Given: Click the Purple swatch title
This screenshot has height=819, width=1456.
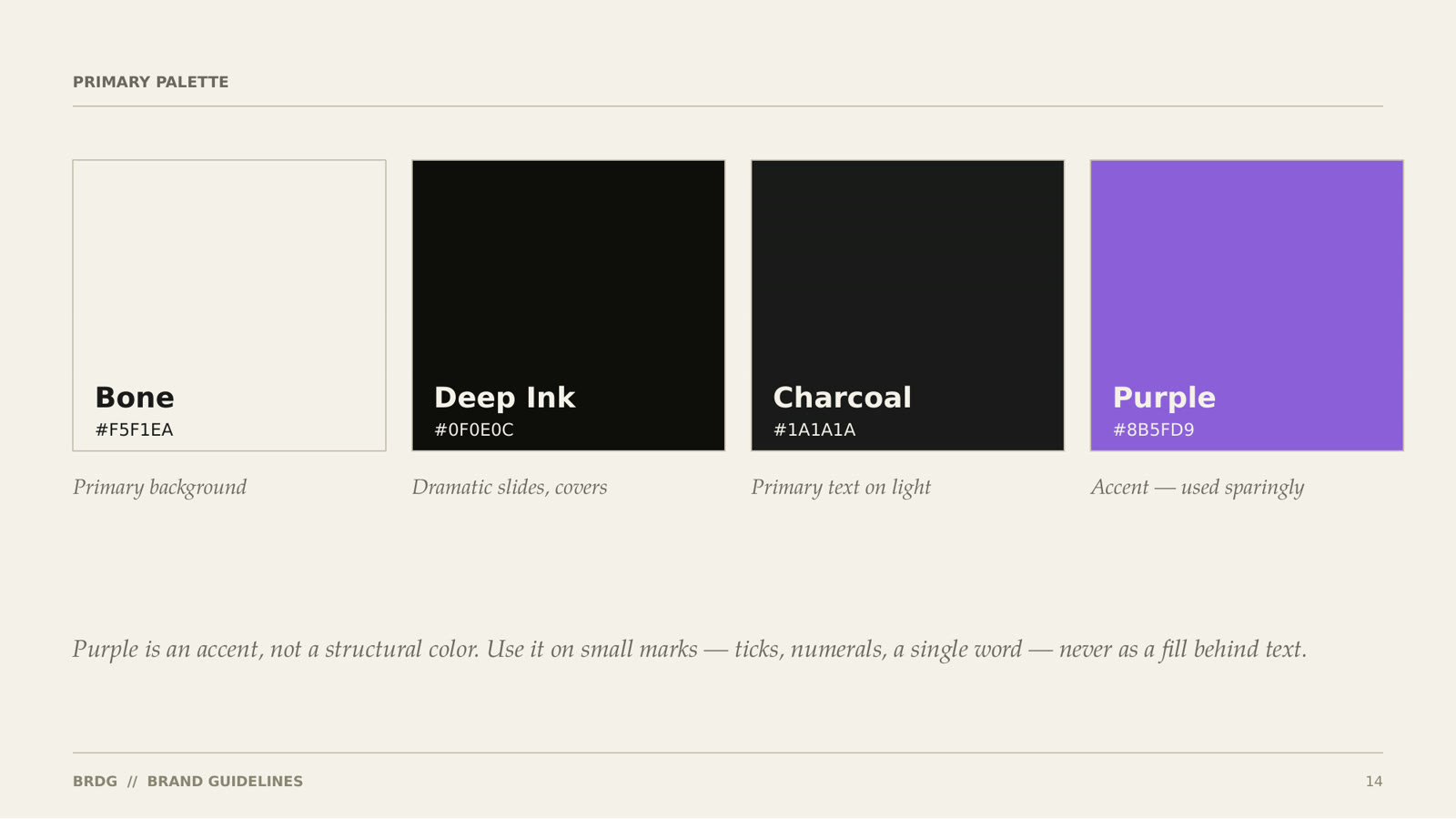Looking at the screenshot, I should pos(1164,399).
